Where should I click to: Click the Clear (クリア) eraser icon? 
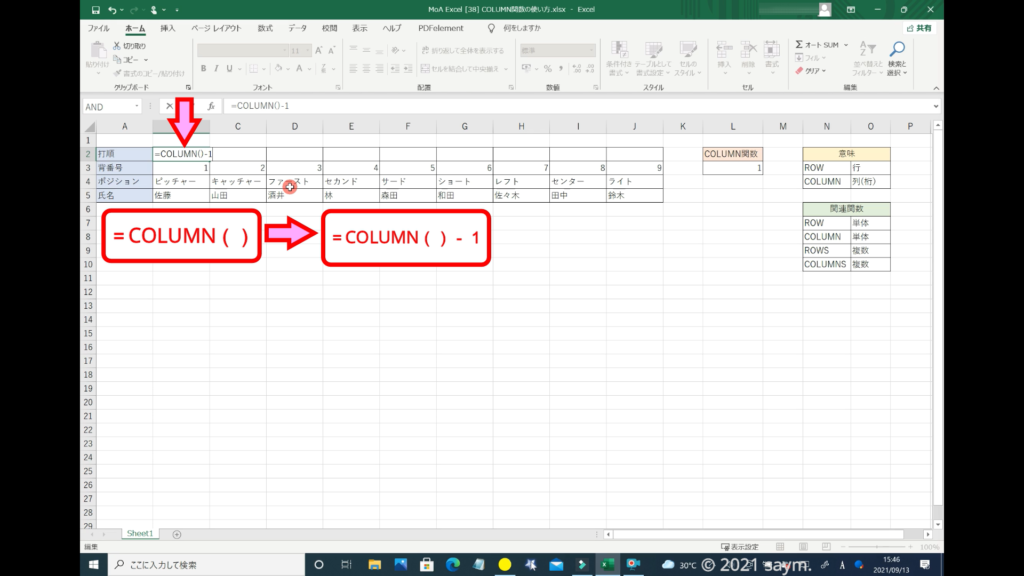(x=800, y=71)
